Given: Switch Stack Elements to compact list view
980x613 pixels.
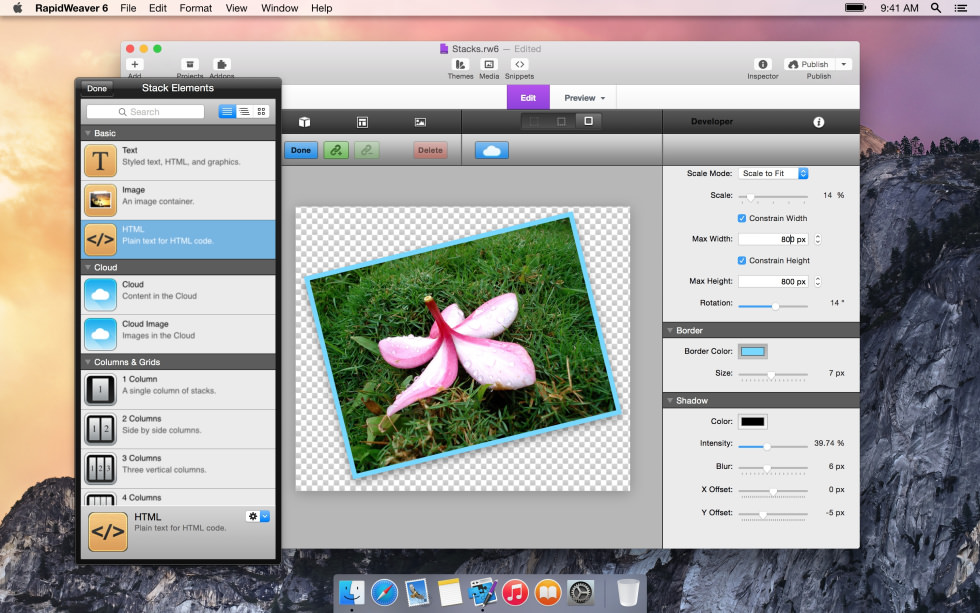Looking at the screenshot, I should 244,111.
